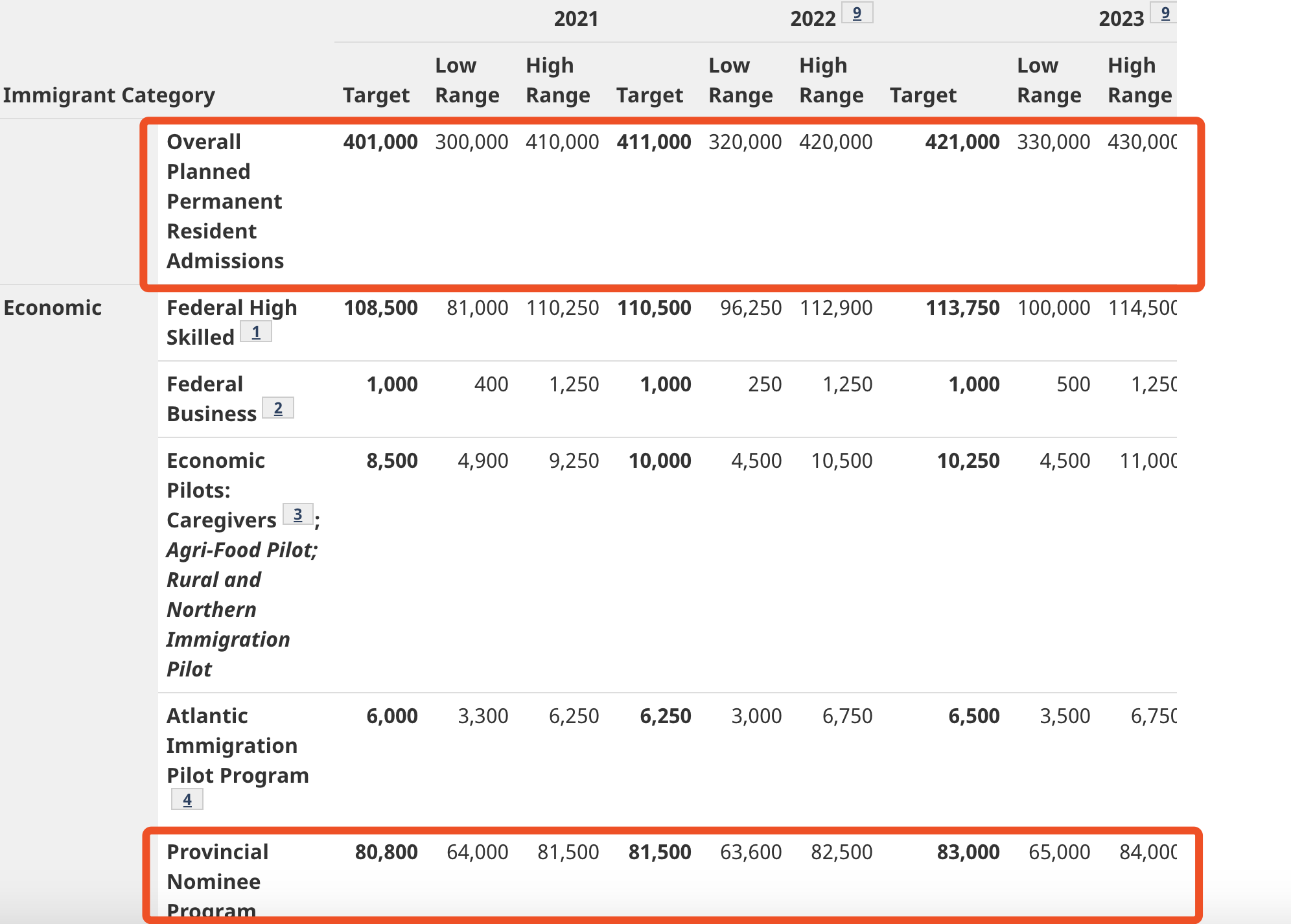The height and width of the screenshot is (924, 1291).
Task: Click the 'Federal High Skilled' row label
Action: [231, 323]
